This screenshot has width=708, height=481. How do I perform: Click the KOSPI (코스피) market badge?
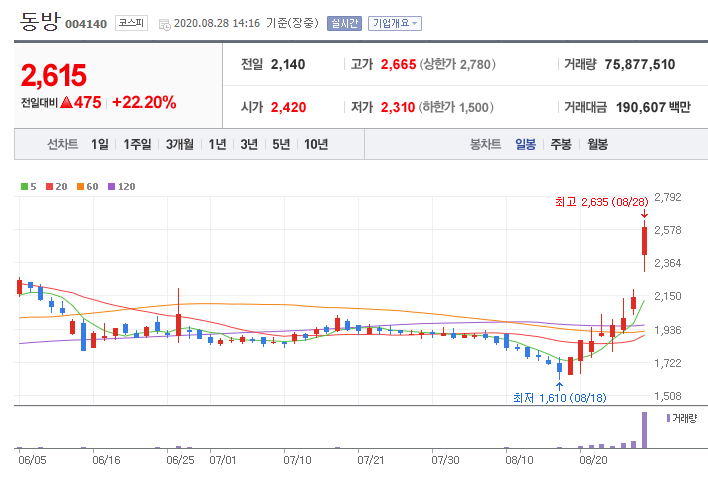coord(129,22)
